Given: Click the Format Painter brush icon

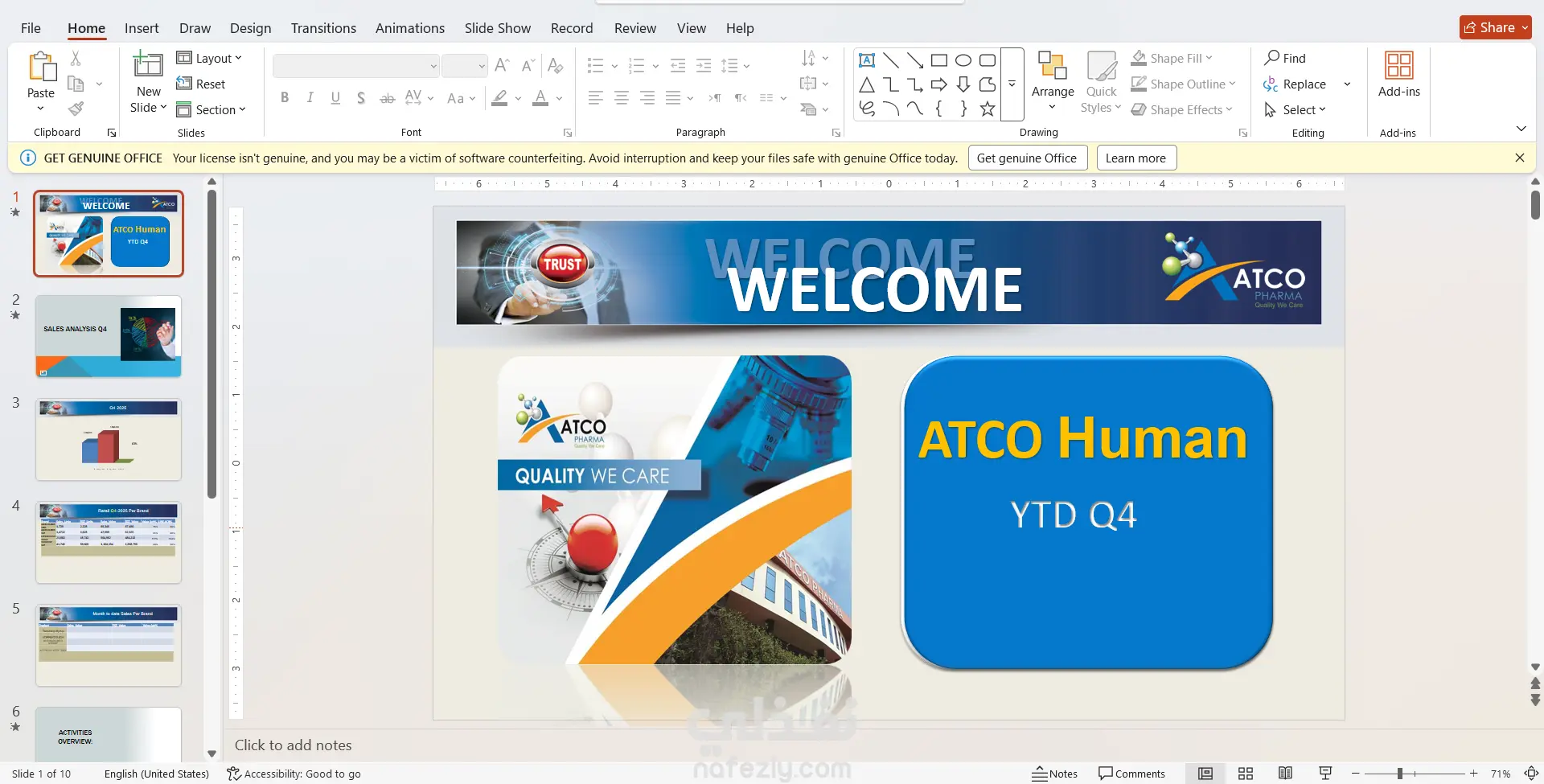Looking at the screenshot, I should pyautogui.click(x=76, y=109).
